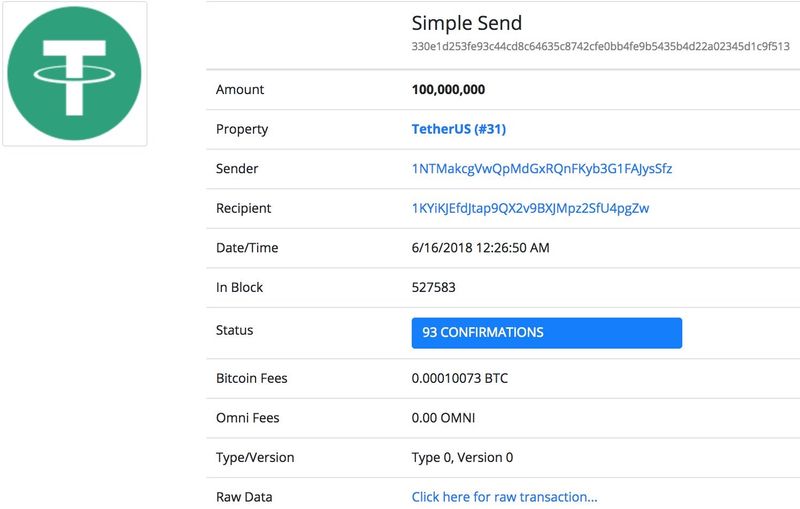
Task: Click the Recipient row label
Action: 243,208
